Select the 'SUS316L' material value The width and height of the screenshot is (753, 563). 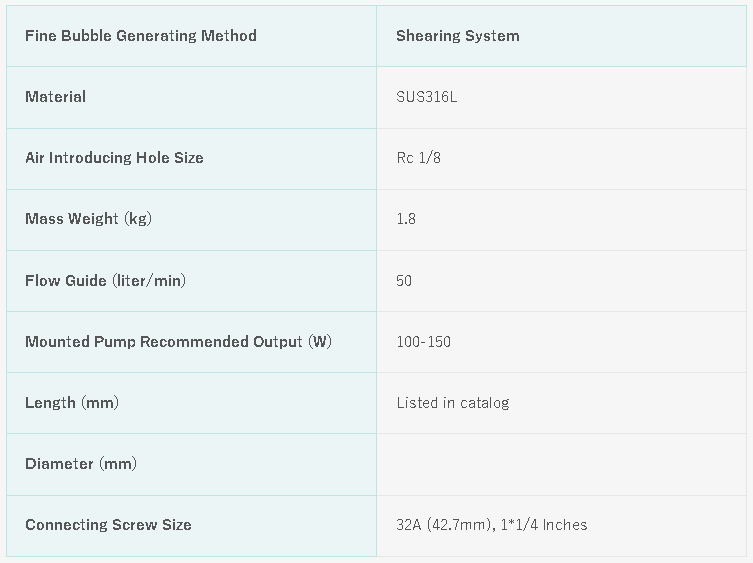click(x=427, y=97)
